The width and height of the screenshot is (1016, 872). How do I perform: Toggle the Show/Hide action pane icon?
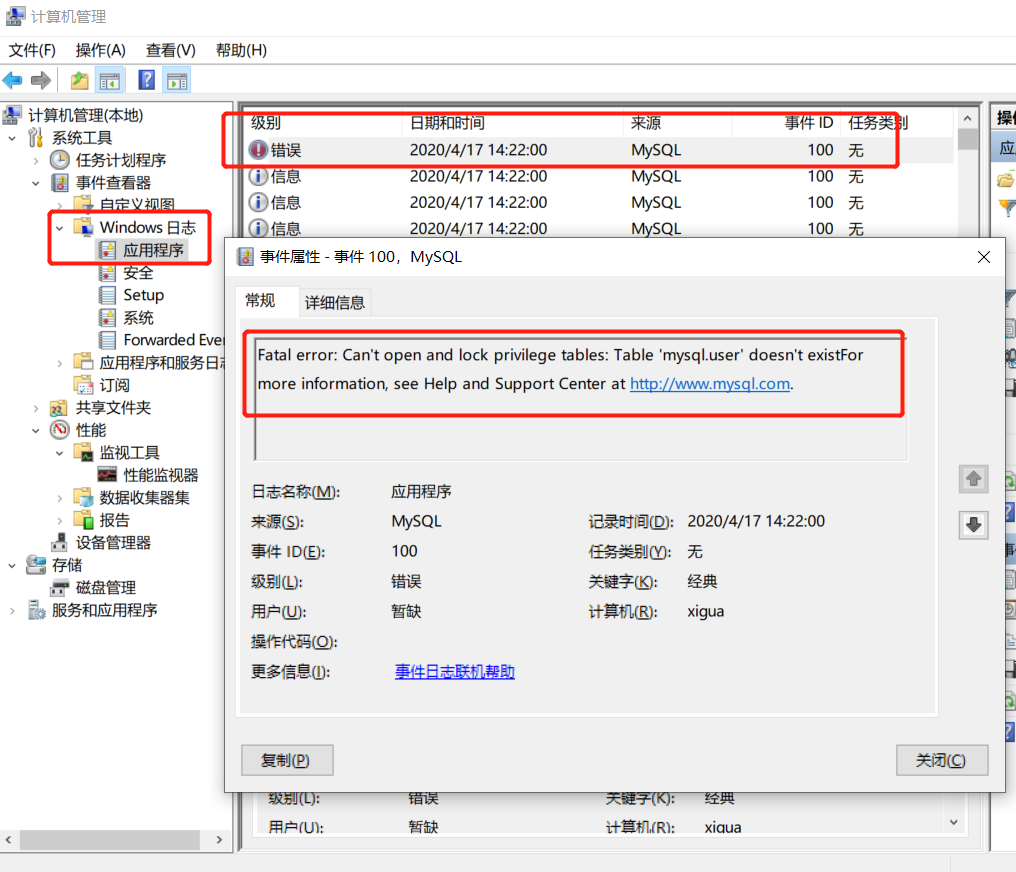tap(177, 81)
